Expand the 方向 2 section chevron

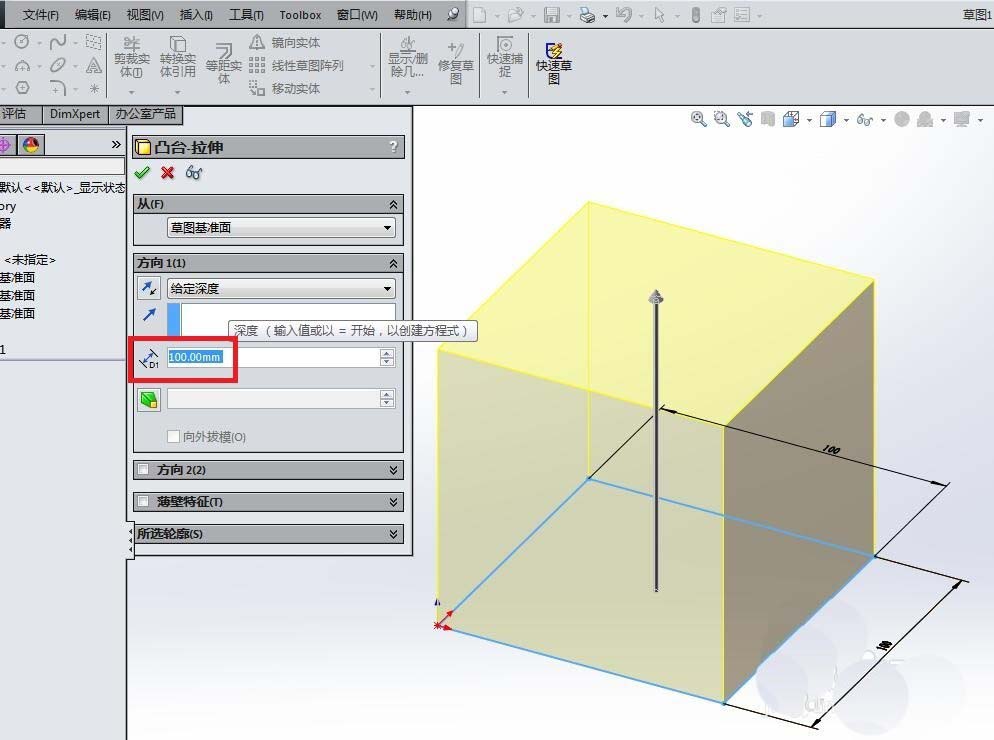(x=393, y=470)
